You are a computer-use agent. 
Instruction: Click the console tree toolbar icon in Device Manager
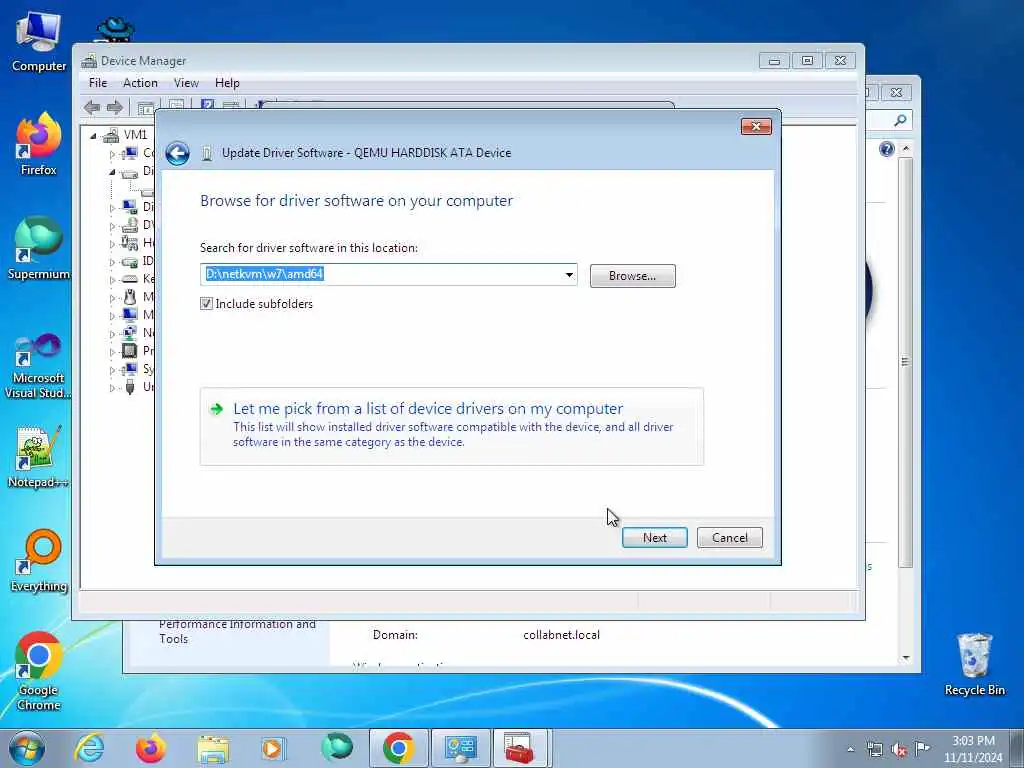146,108
